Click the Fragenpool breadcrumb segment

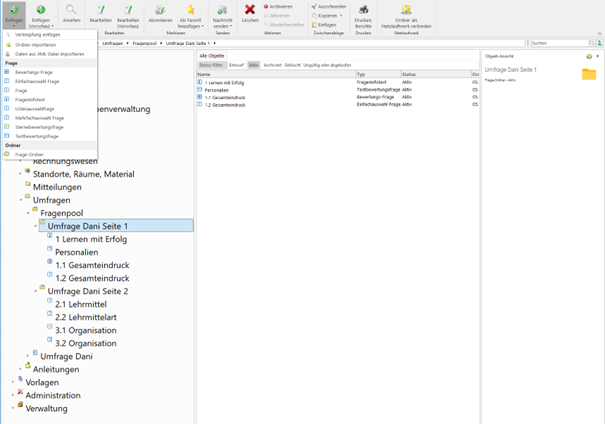145,43
